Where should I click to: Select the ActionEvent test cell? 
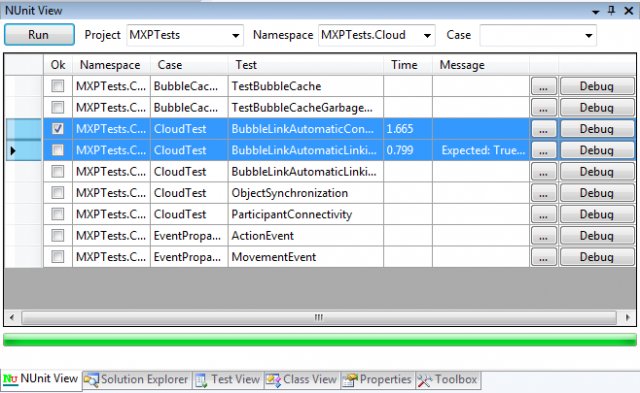306,235
